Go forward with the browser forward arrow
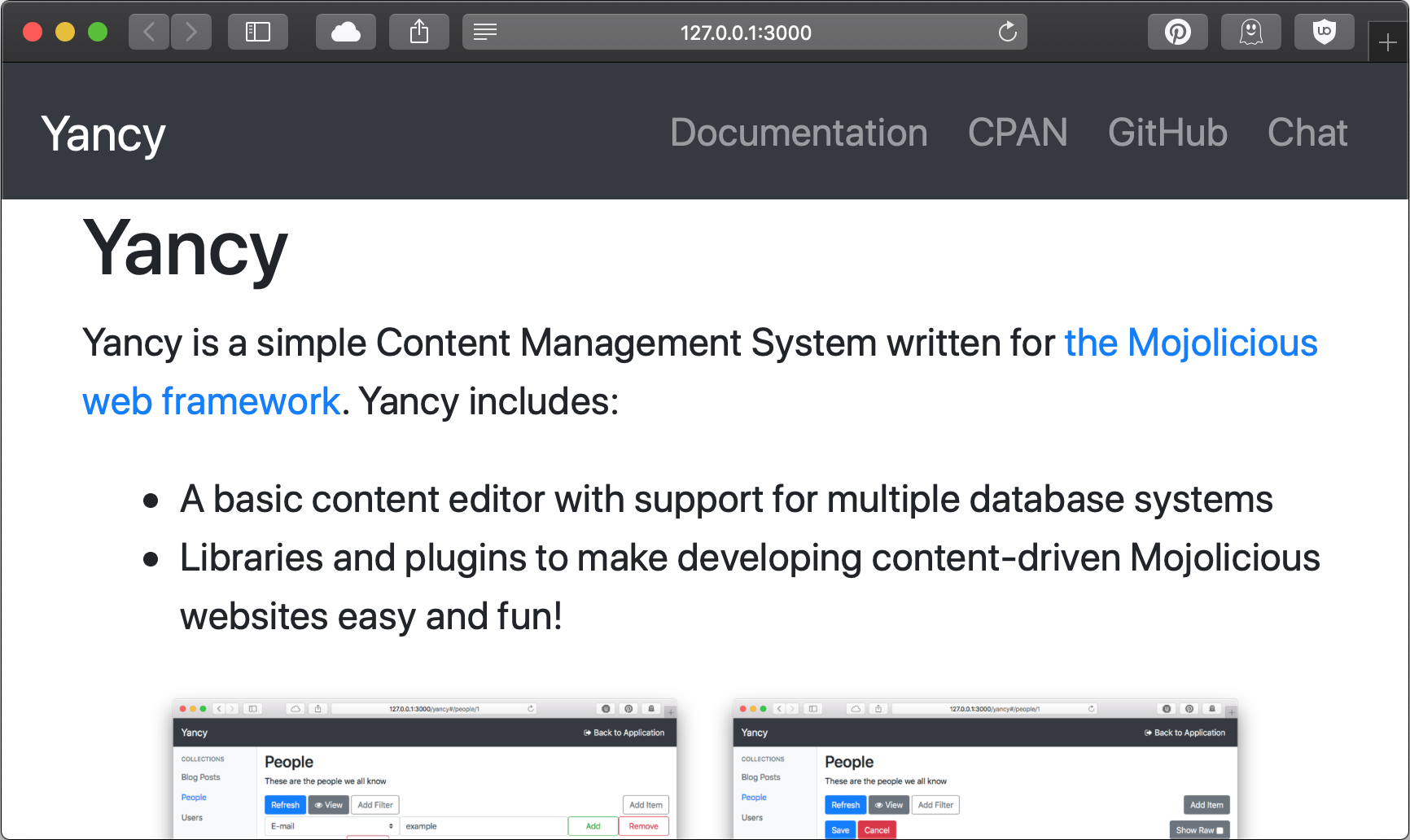This screenshot has height=840, width=1410. [191, 33]
